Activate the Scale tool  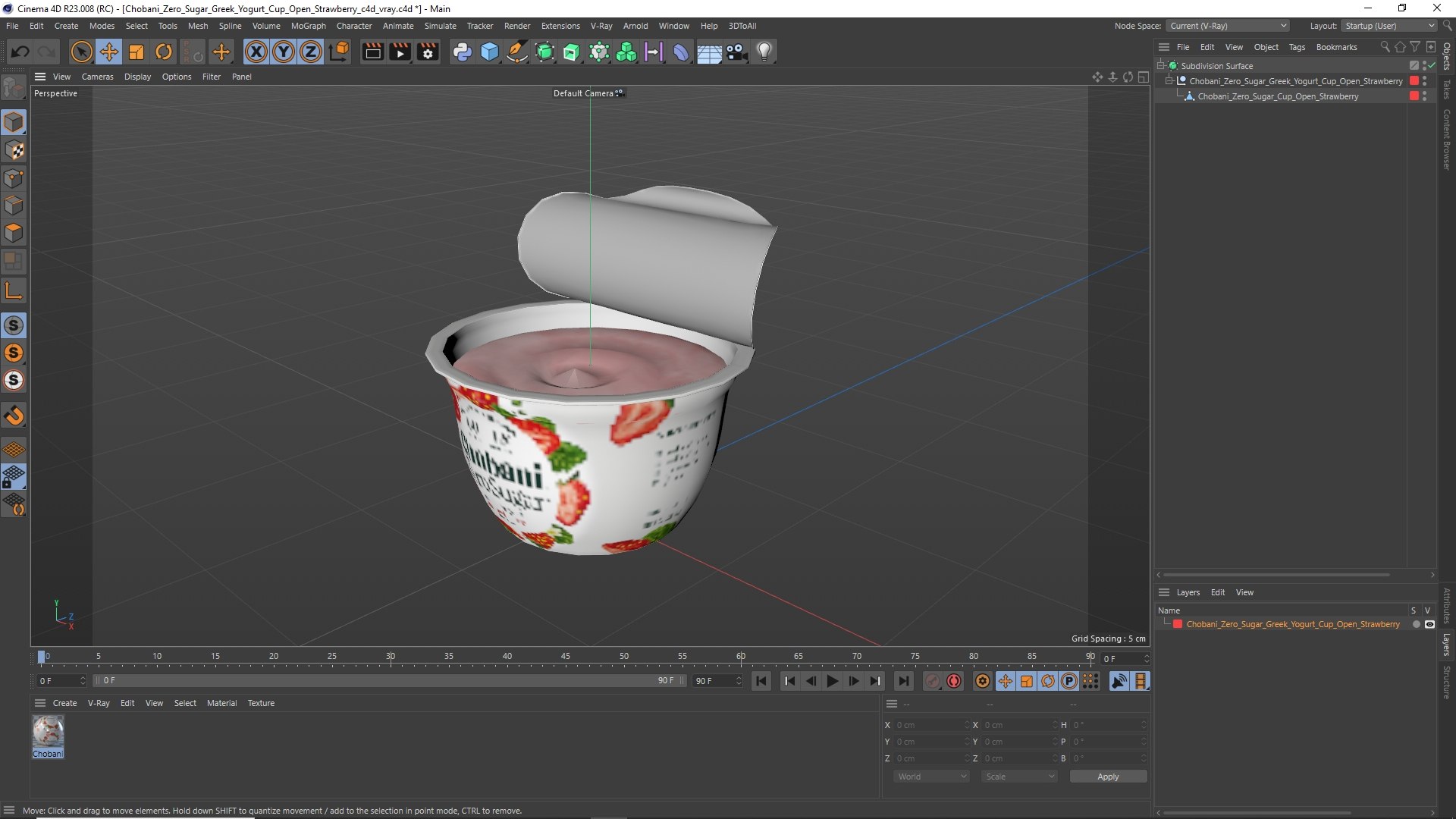(x=136, y=52)
